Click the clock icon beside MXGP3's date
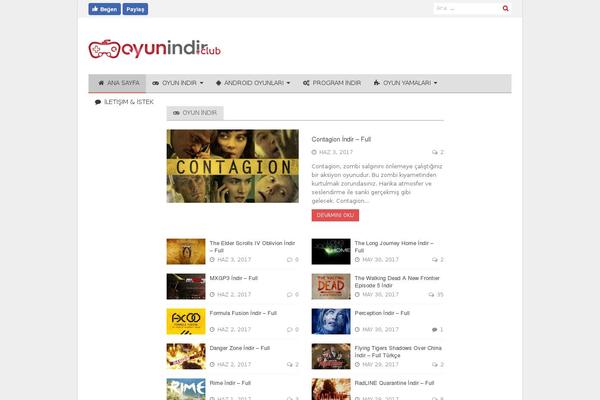The width and height of the screenshot is (600, 400). (212, 295)
